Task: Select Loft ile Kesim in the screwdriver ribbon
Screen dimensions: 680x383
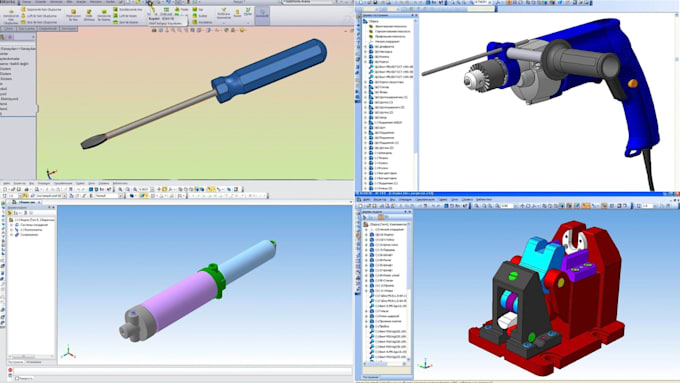Action: (x=125, y=16)
